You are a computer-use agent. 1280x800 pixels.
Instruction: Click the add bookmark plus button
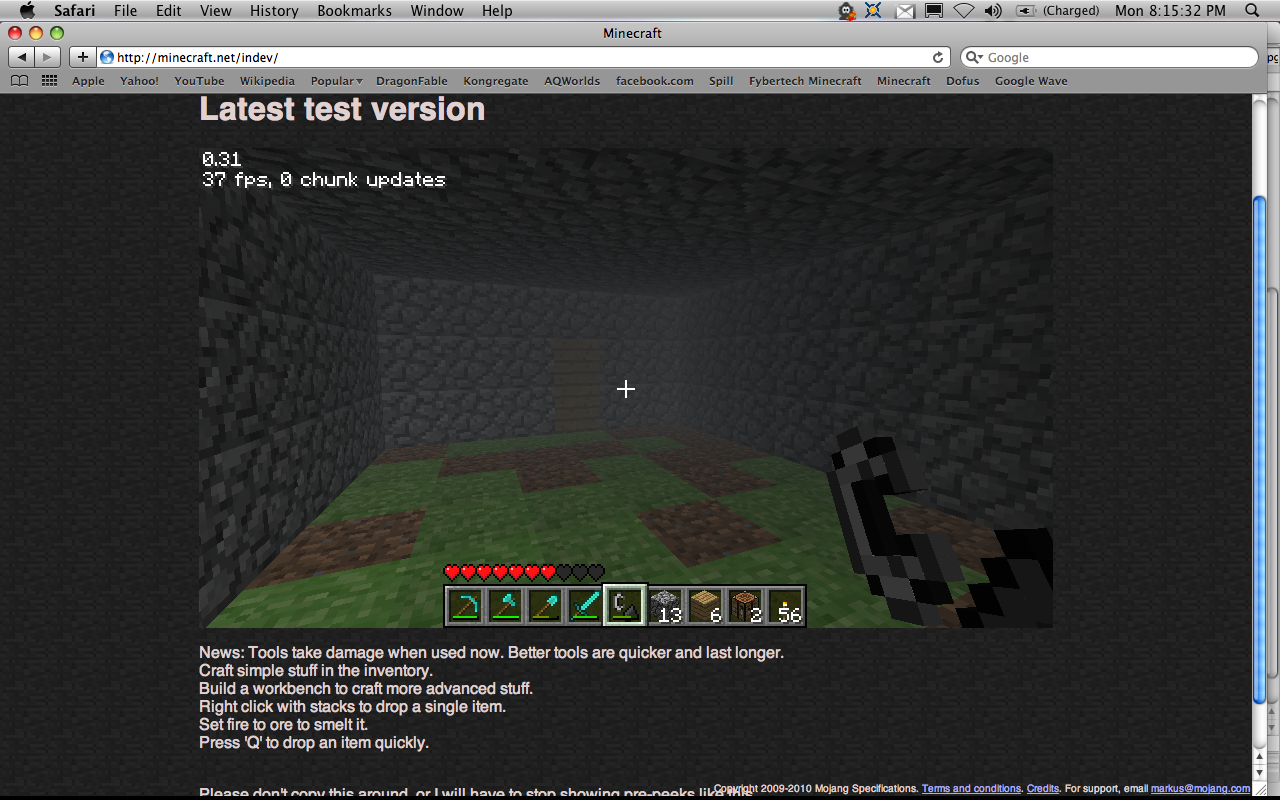click(x=82, y=57)
